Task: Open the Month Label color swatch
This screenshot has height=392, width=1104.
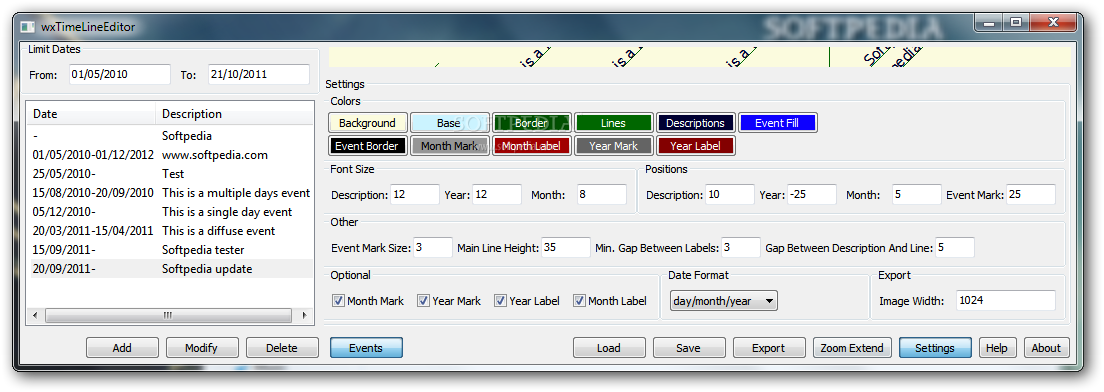Action: pos(531,146)
